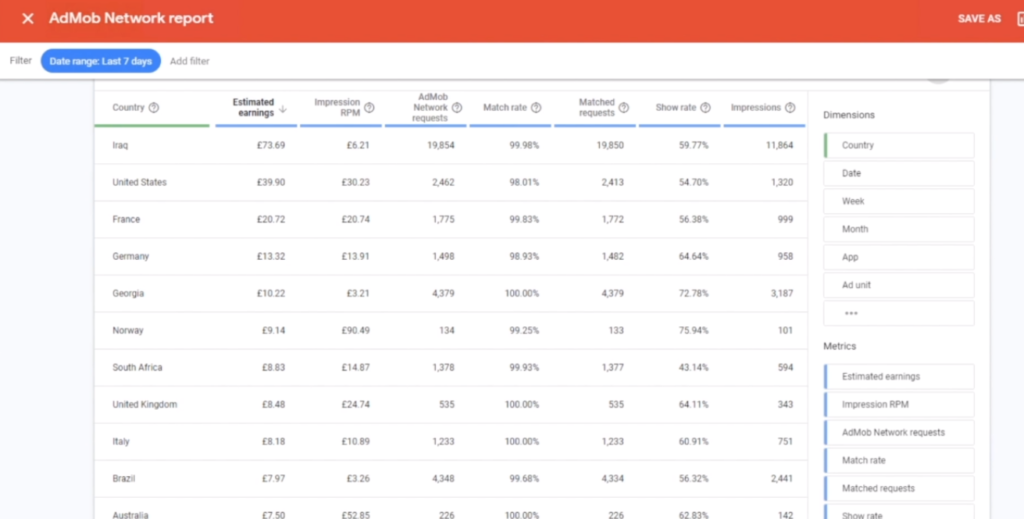
Task: Expand more dimensions with the ellipsis
Action: [x=899, y=313]
